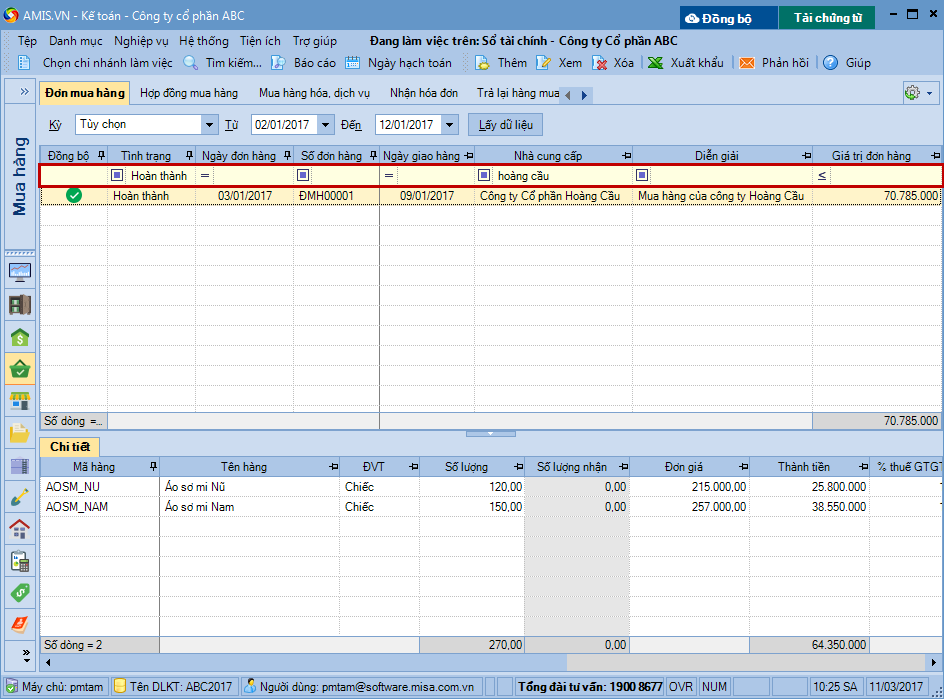Open the Từ date picker dropdown
944x699 pixels.
click(326, 125)
